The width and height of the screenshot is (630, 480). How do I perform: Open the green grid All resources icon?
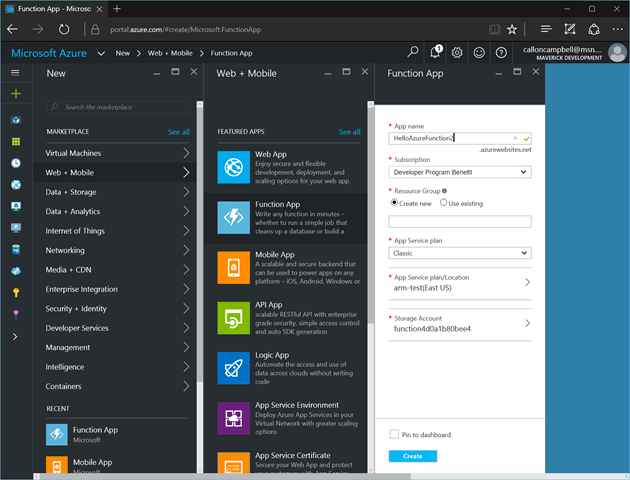pyautogui.click(x=16, y=141)
